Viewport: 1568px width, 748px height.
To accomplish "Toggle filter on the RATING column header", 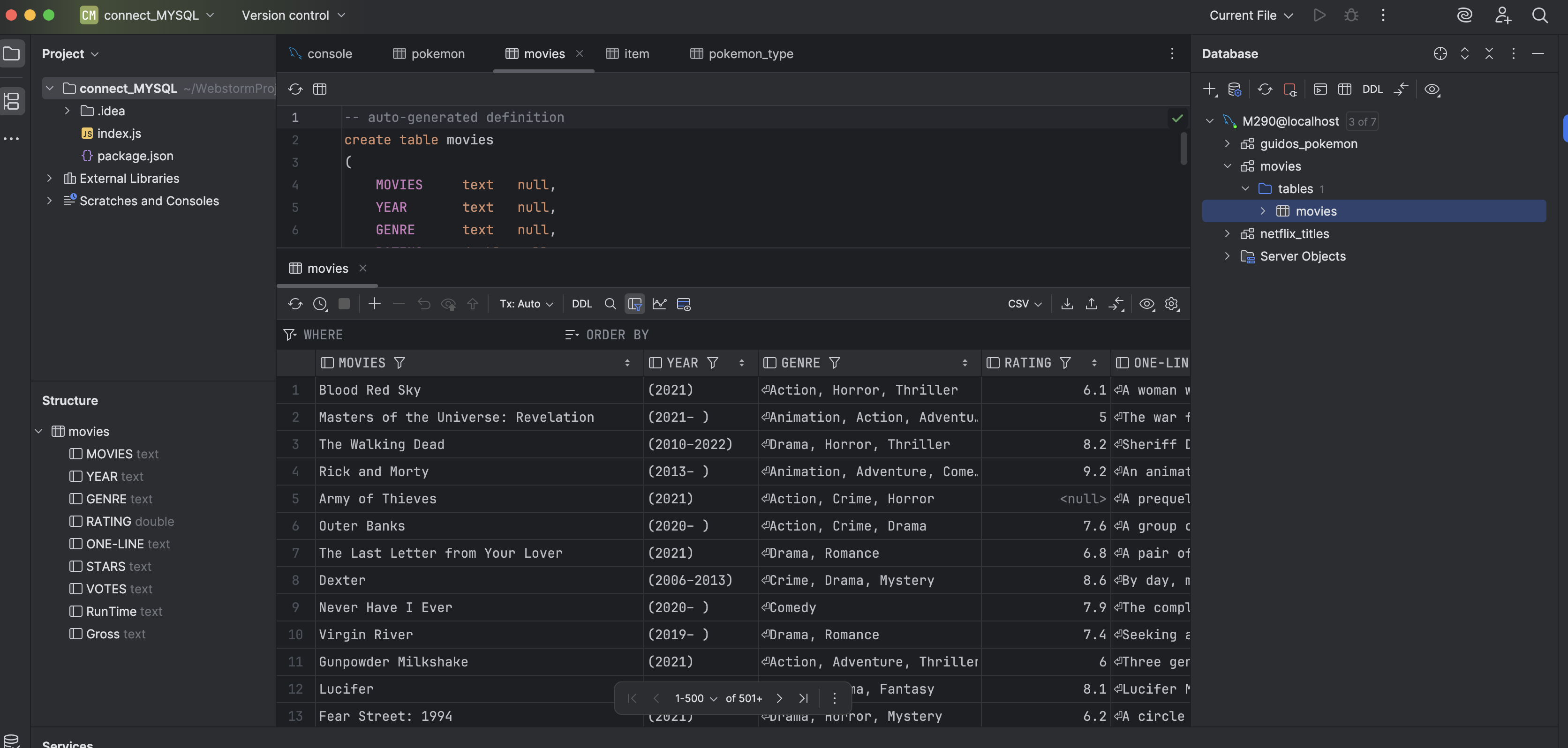I will tap(1065, 363).
